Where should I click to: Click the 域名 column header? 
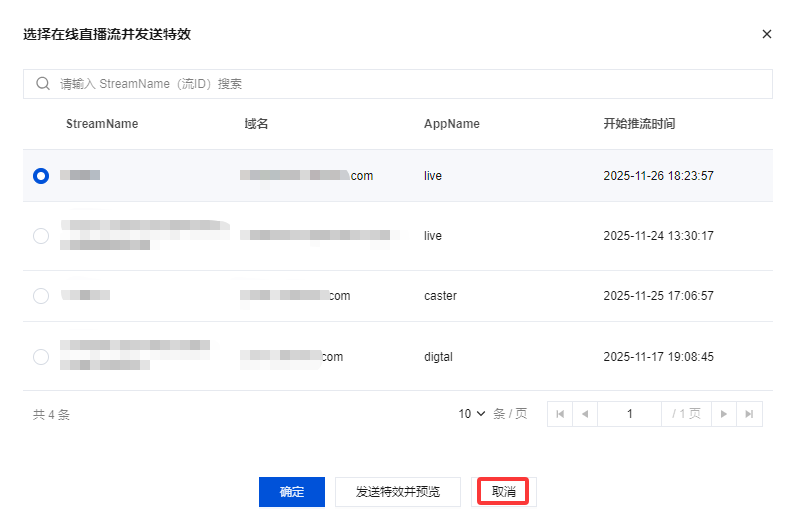(256, 124)
